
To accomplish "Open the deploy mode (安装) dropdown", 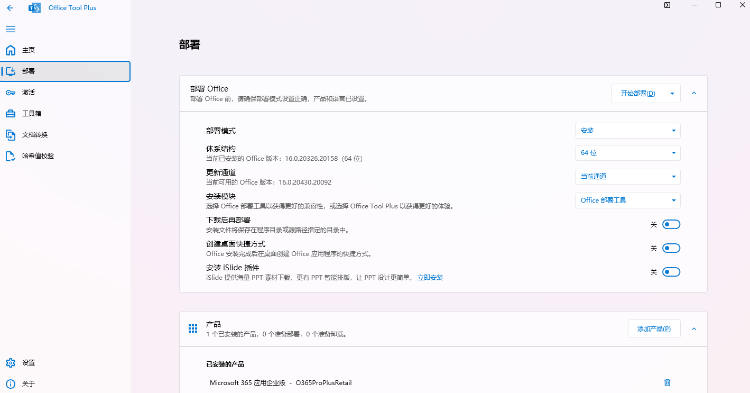I will 628,131.
